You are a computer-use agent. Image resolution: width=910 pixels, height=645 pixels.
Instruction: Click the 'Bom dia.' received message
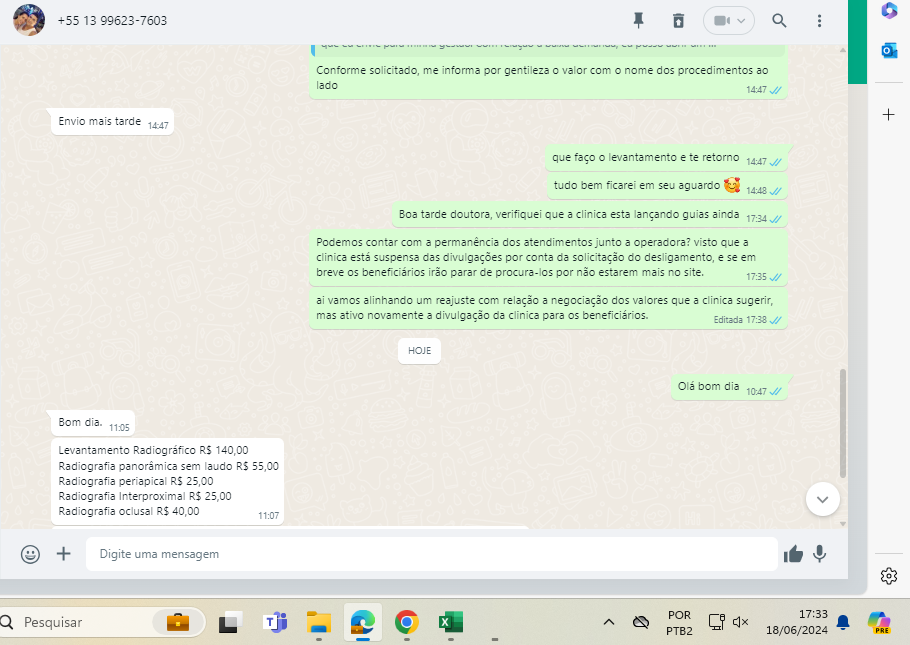pyautogui.click(x=93, y=423)
